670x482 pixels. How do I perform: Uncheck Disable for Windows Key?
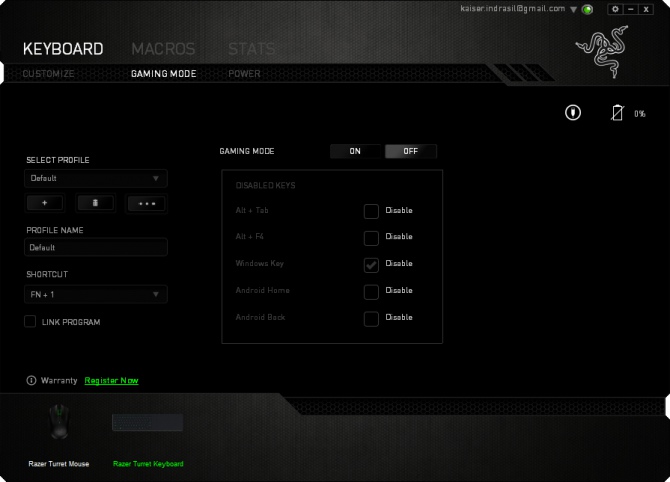[371, 265]
